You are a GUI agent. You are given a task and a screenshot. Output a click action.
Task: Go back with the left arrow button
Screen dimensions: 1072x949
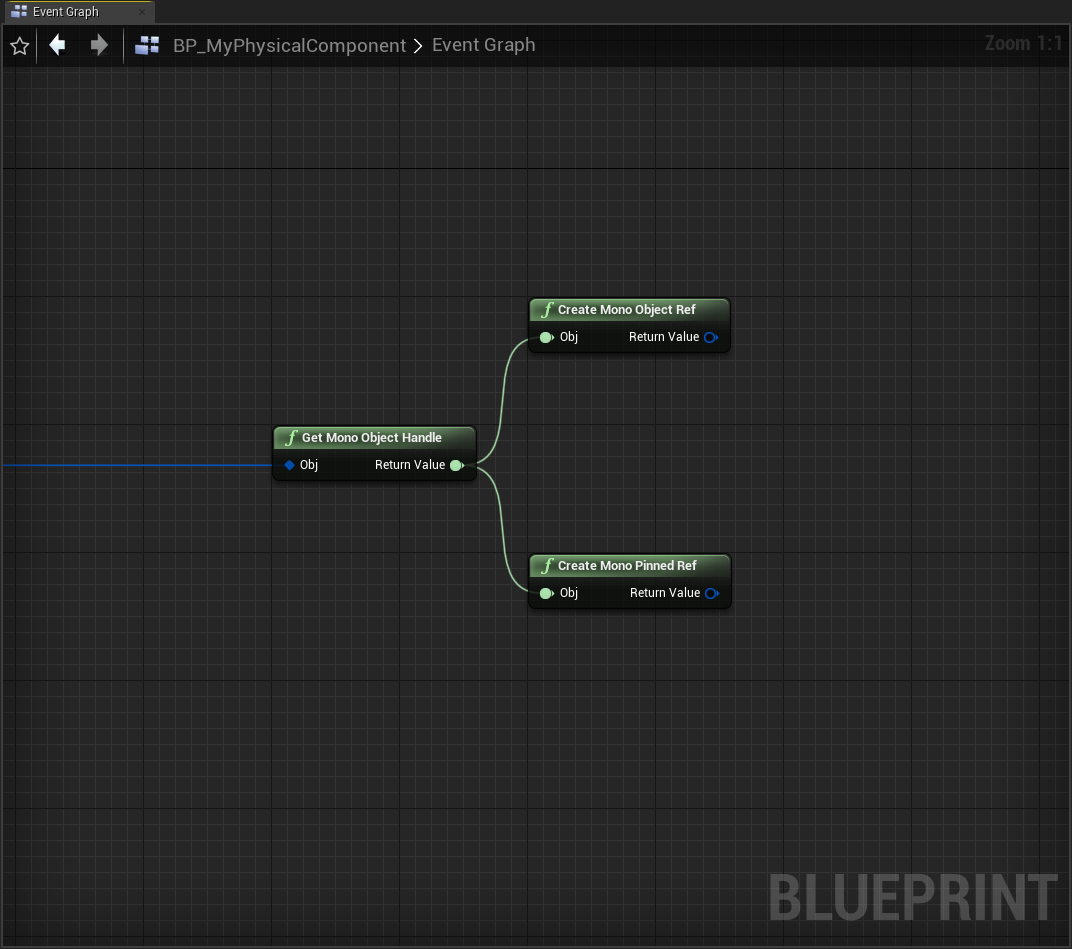57,45
